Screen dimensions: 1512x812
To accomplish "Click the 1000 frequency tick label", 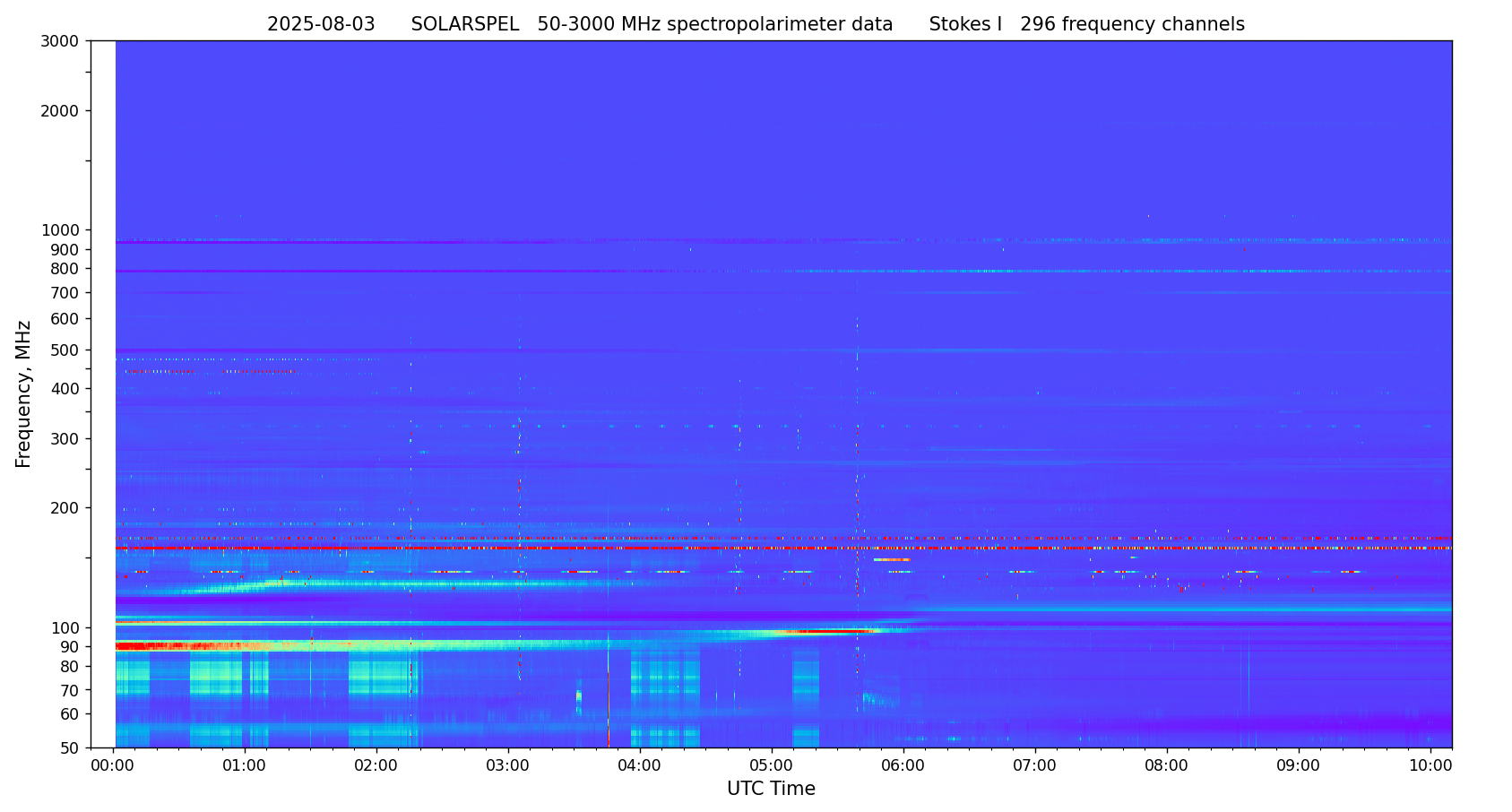I will click(60, 230).
